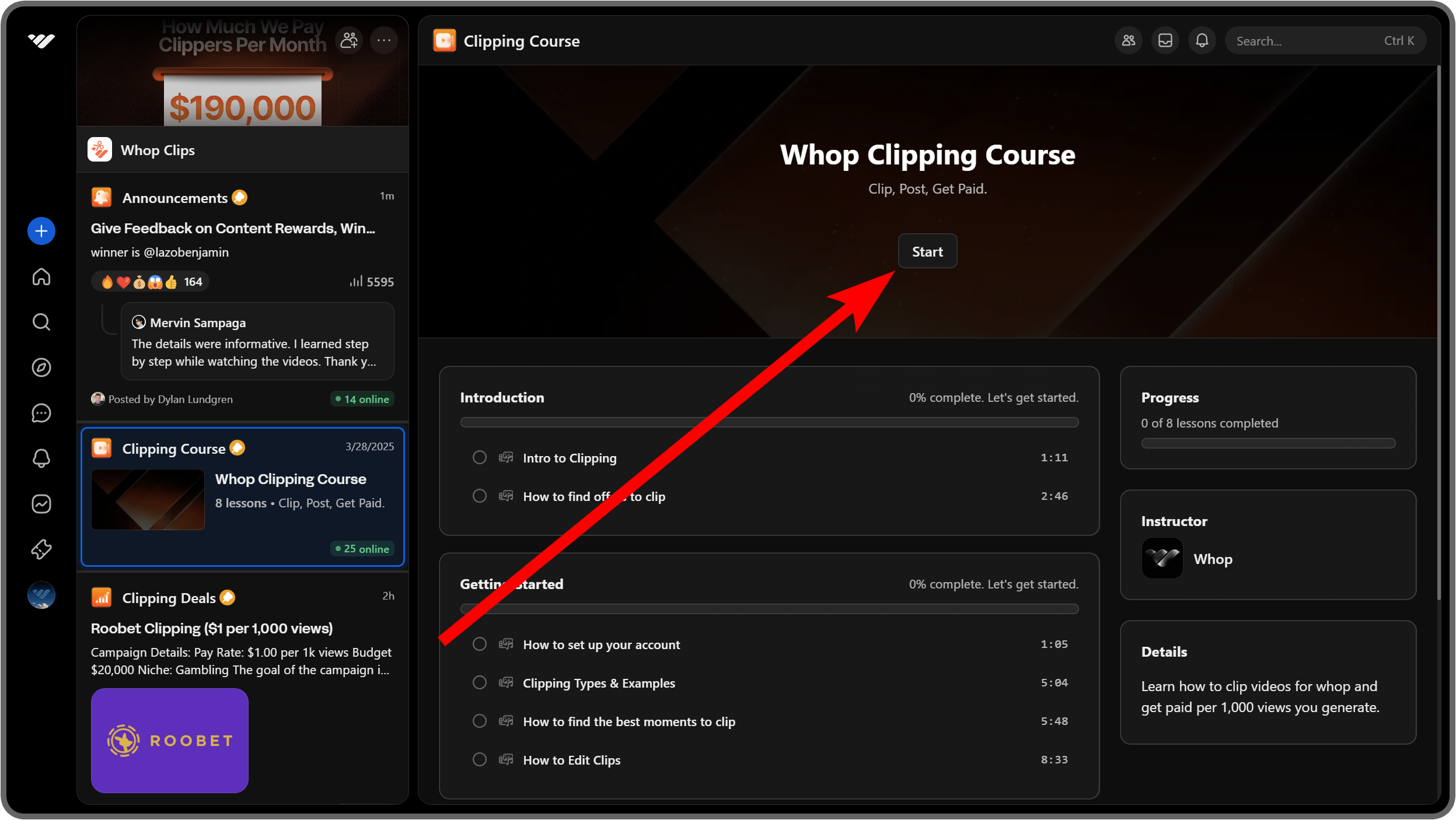Mark How to set up your account complete

click(x=480, y=644)
